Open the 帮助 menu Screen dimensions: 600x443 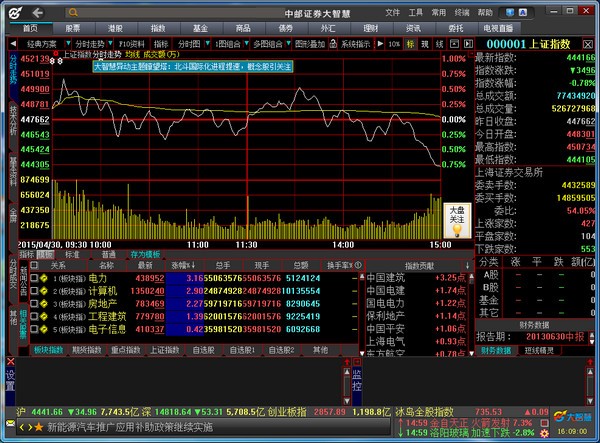[485, 13]
